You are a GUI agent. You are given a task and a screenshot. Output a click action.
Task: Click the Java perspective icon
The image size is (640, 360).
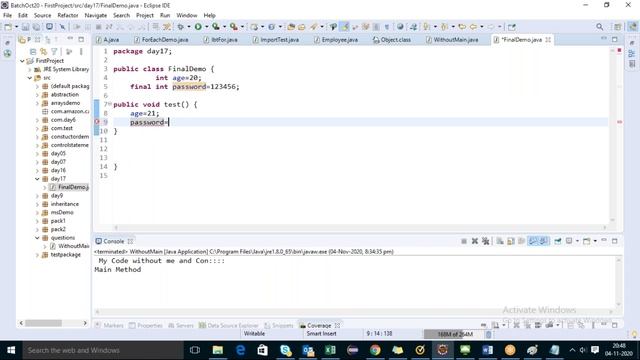[x=632, y=27]
